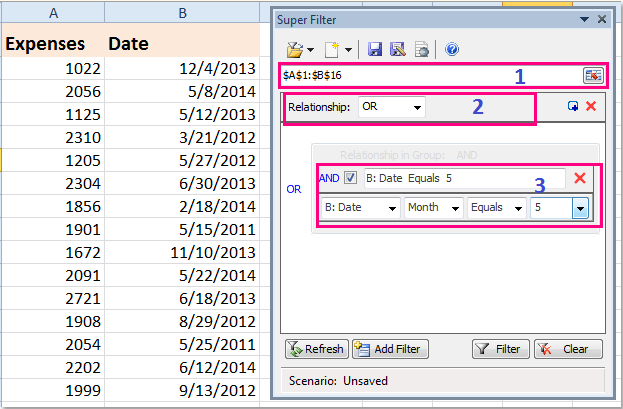Select cell with expense 2054
Image resolution: width=623 pixels, height=409 pixels.
point(53,345)
